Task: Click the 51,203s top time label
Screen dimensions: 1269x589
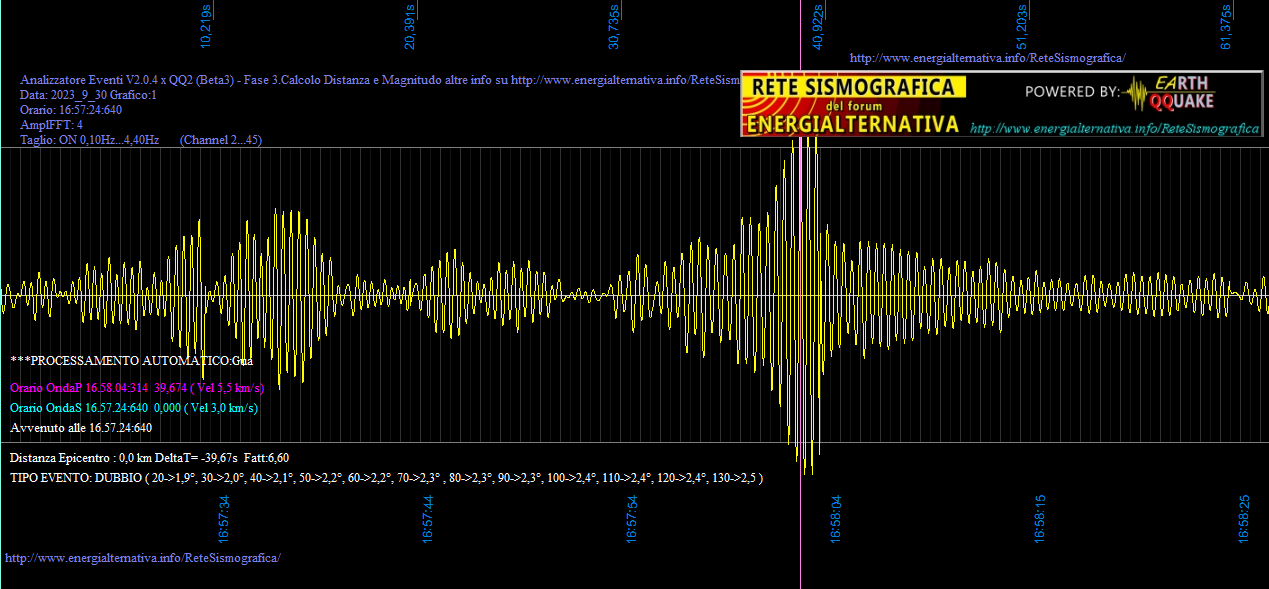Action: pos(1022,27)
